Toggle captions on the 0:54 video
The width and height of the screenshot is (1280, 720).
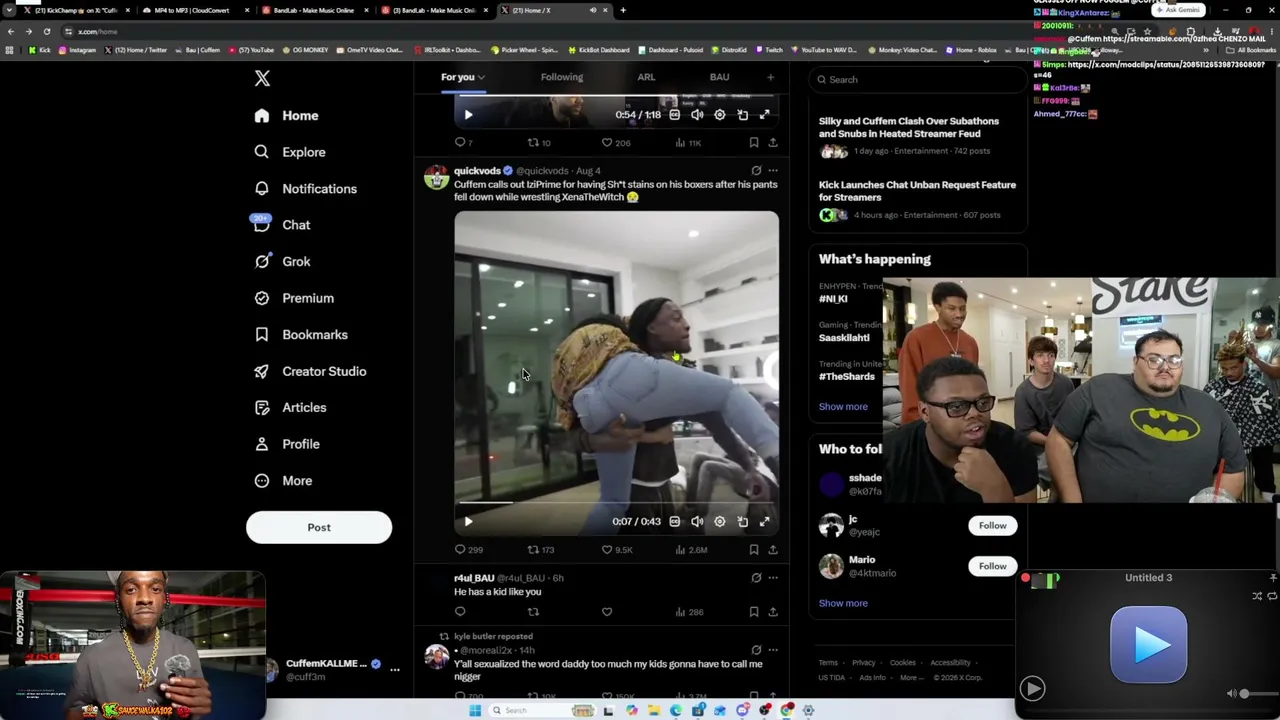pos(675,115)
